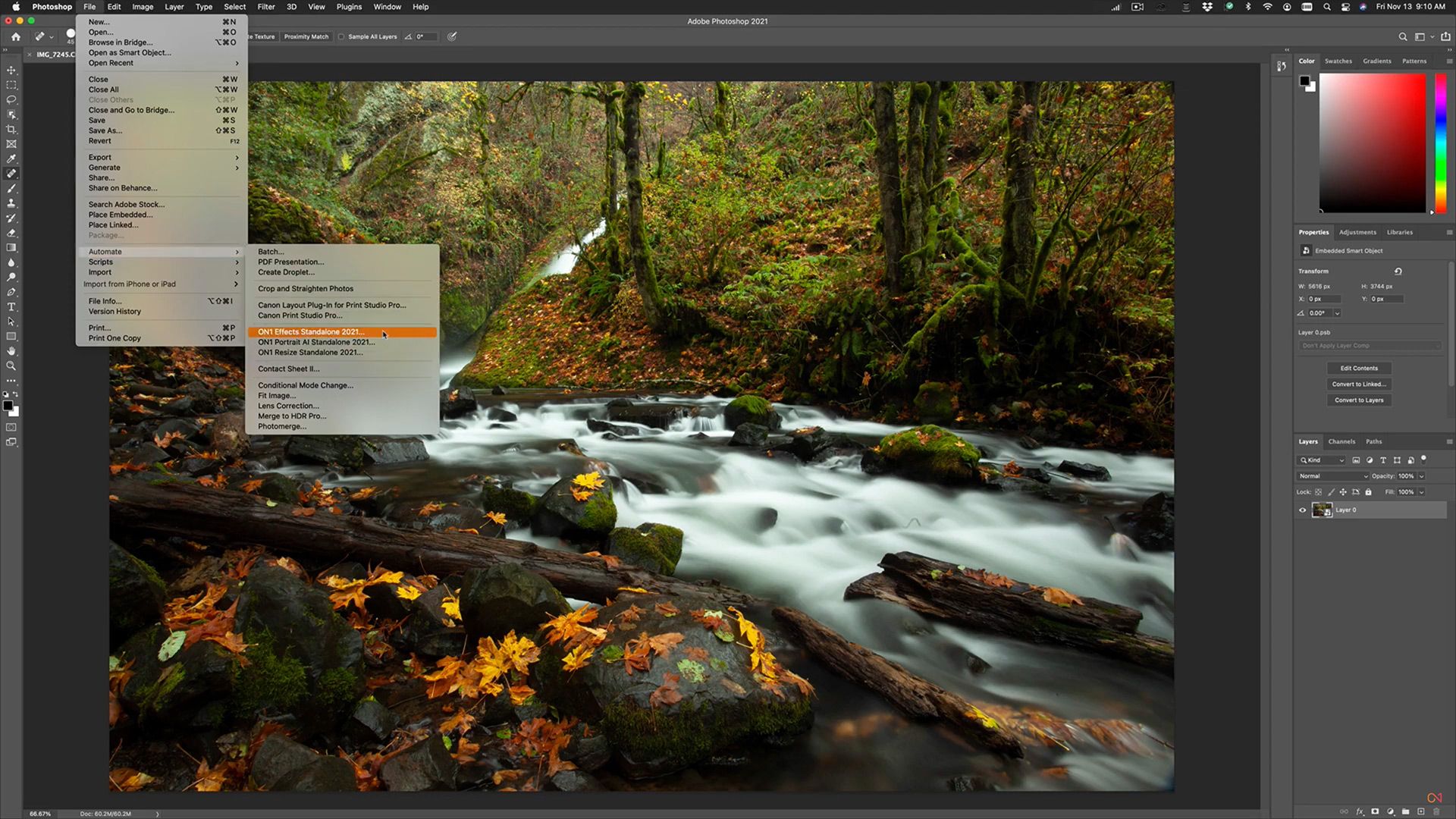This screenshot has width=1456, height=819.
Task: Toggle Layer 0 visibility eye icon
Action: (1301, 510)
